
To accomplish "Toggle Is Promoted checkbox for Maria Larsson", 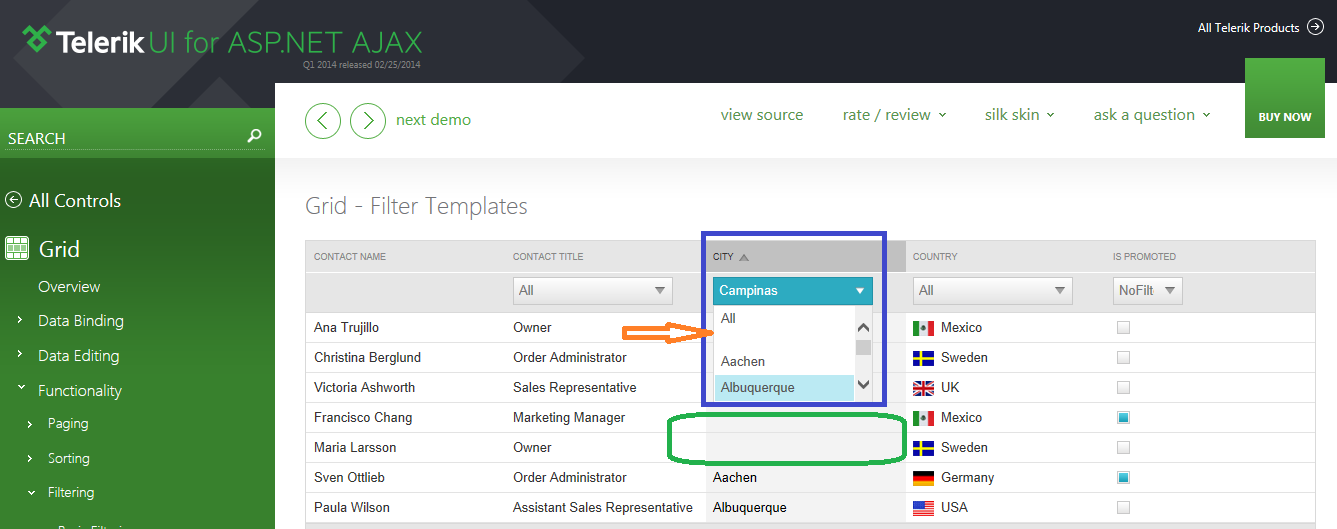I will click(x=1123, y=447).
